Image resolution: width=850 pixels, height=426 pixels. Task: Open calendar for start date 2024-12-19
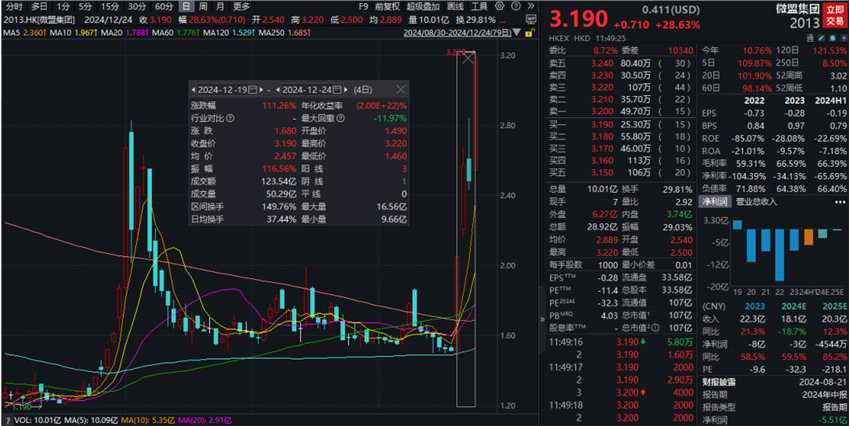(252, 89)
